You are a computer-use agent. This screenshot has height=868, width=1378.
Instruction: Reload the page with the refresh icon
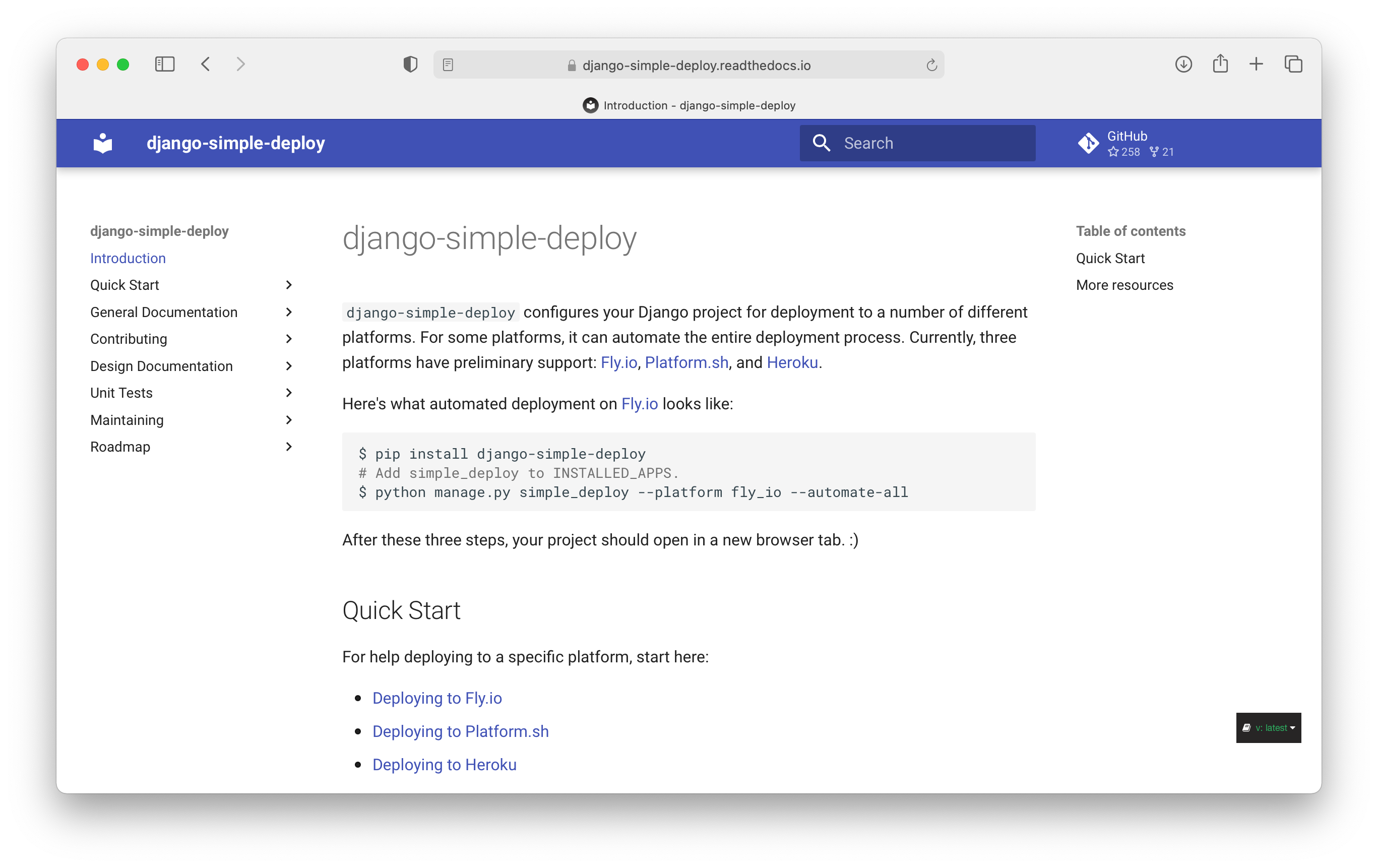pyautogui.click(x=931, y=65)
